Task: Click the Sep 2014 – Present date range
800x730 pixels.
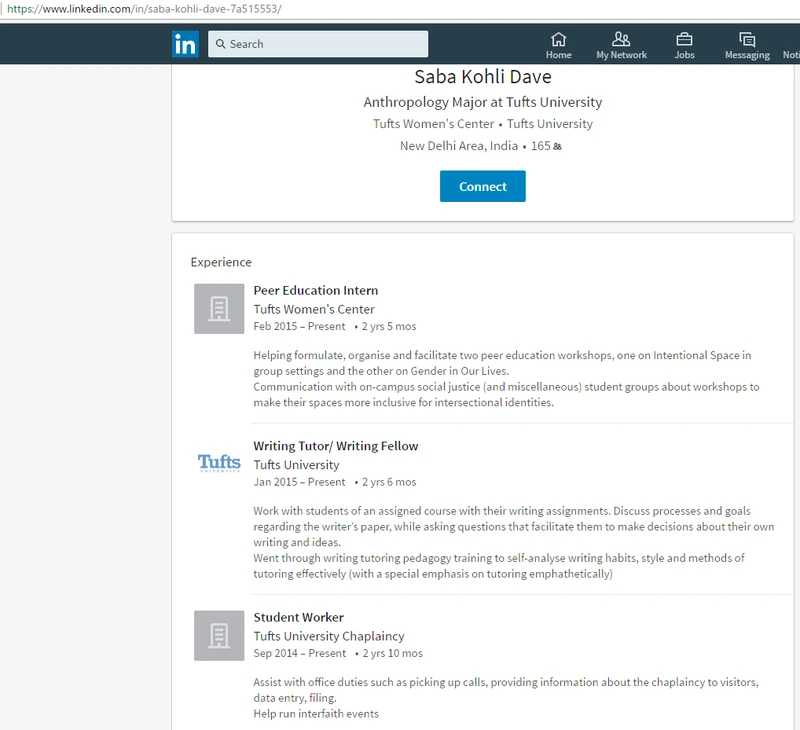Action: [x=299, y=653]
